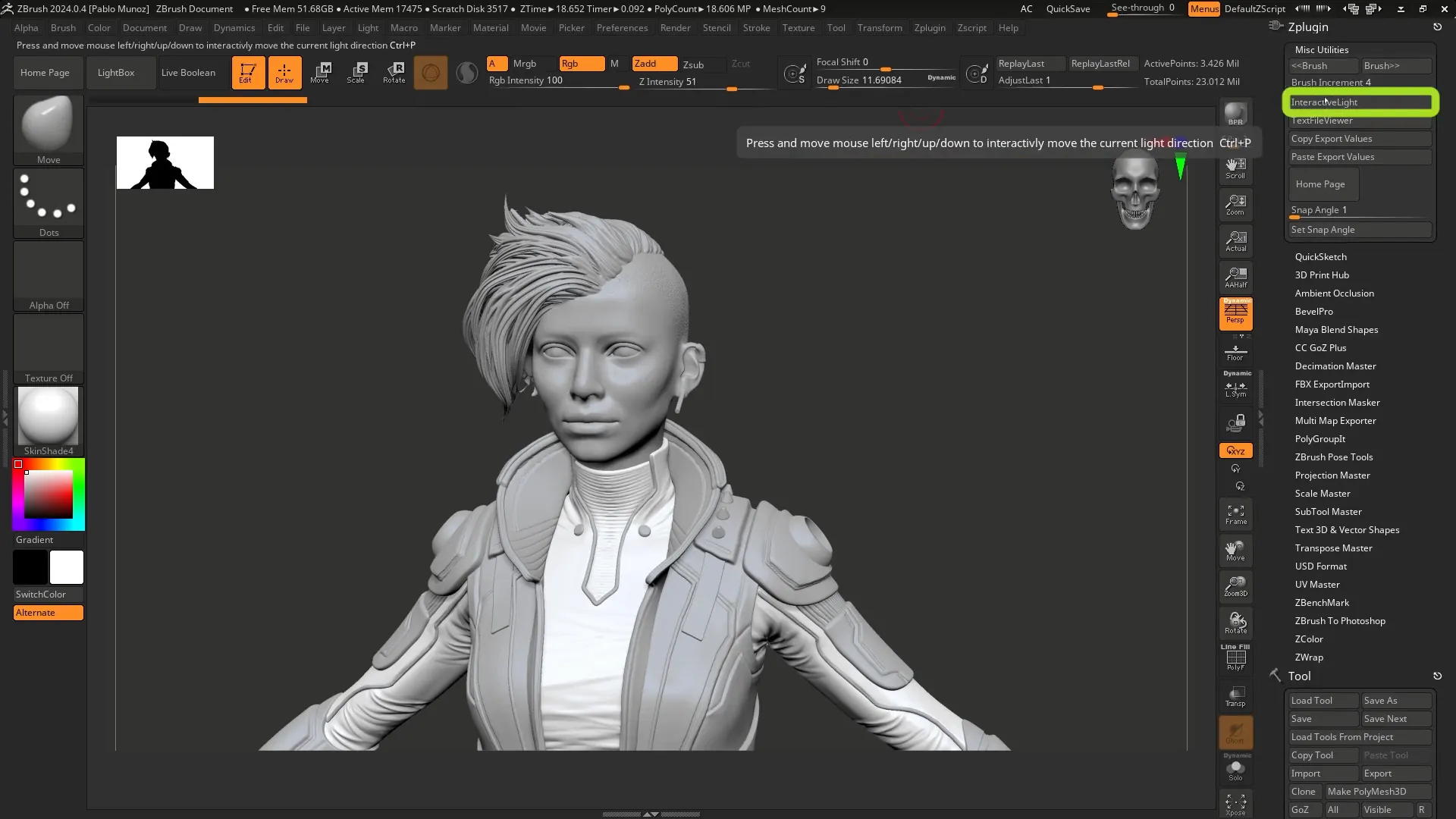Expand the 3D Print Hub section

(1321, 275)
